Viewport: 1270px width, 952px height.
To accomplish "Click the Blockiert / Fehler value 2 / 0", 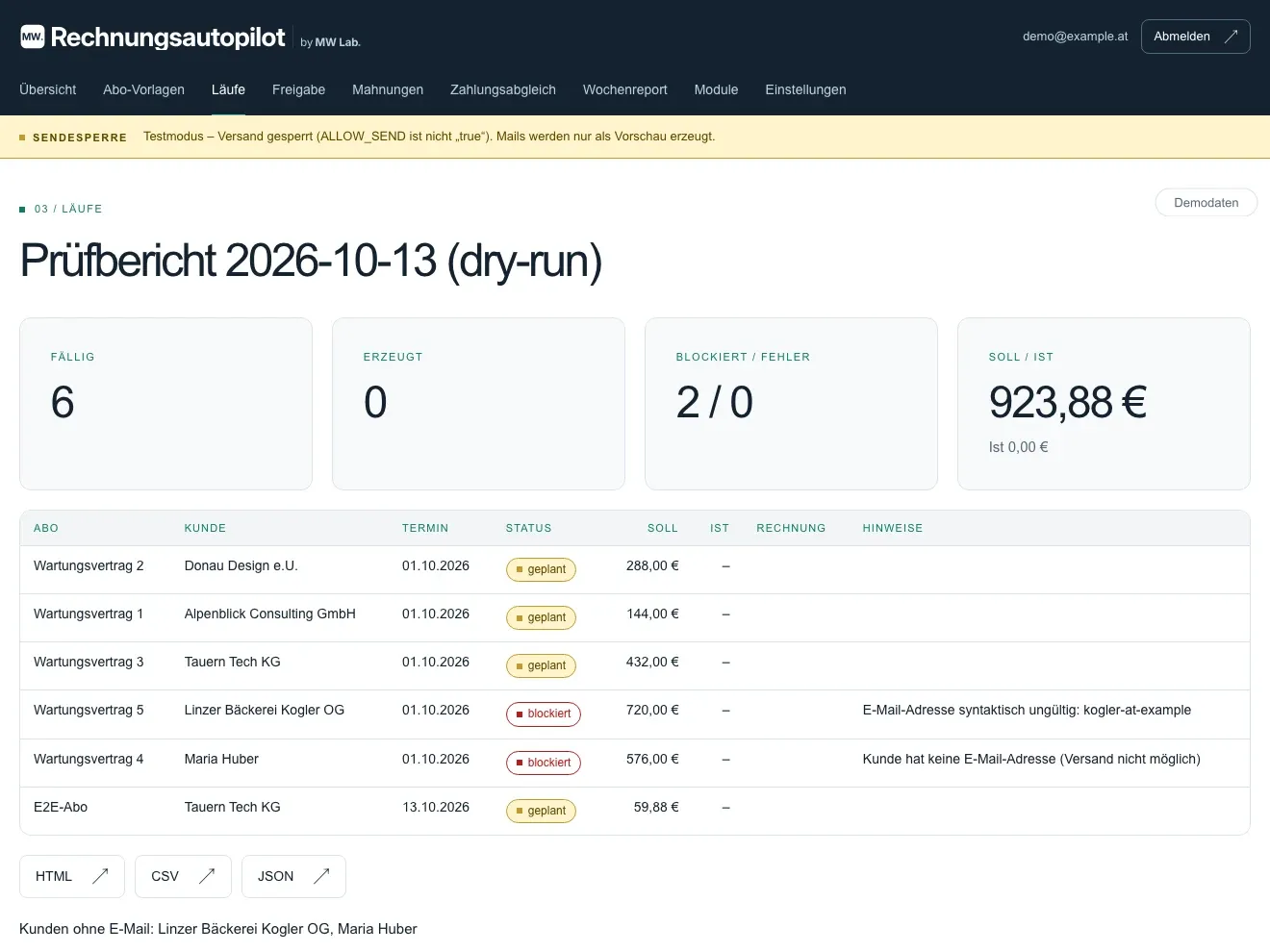I will (x=715, y=402).
